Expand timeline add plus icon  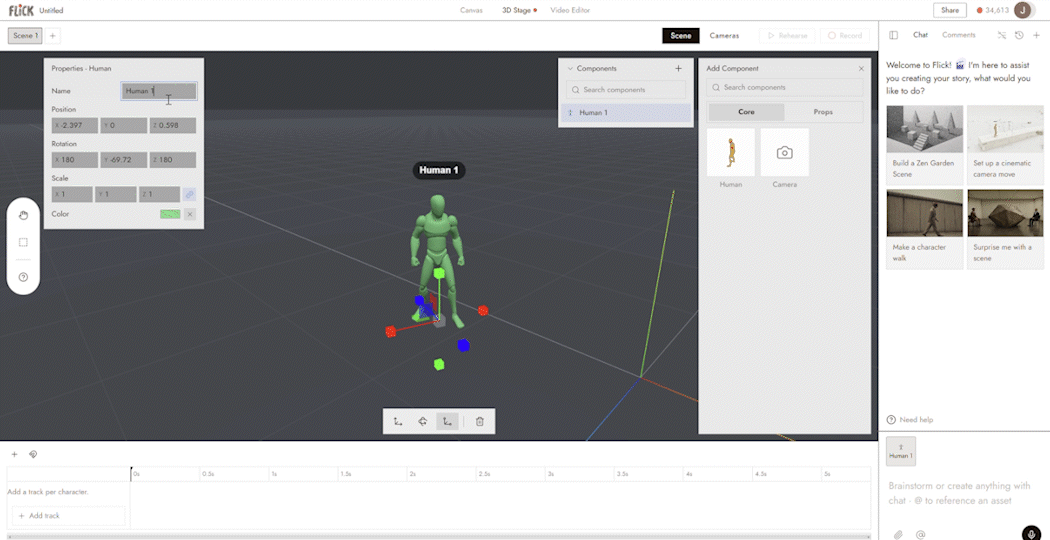coord(15,454)
